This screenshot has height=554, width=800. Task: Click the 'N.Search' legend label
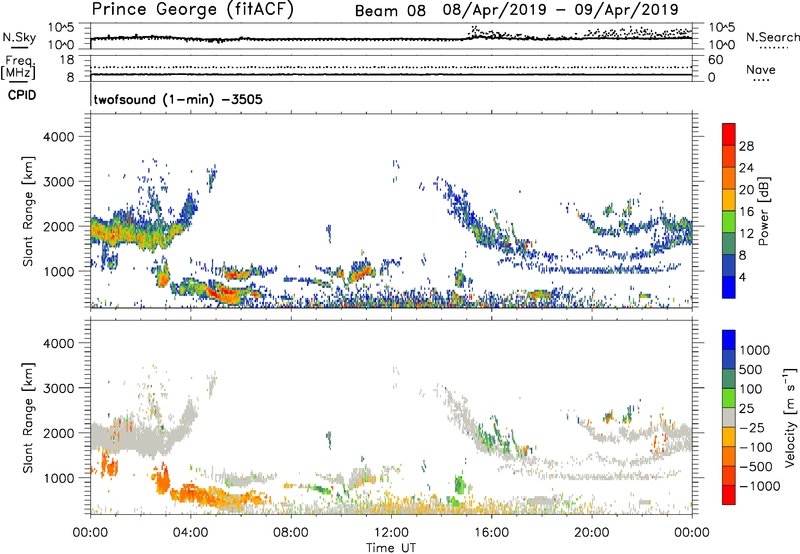coord(772,37)
